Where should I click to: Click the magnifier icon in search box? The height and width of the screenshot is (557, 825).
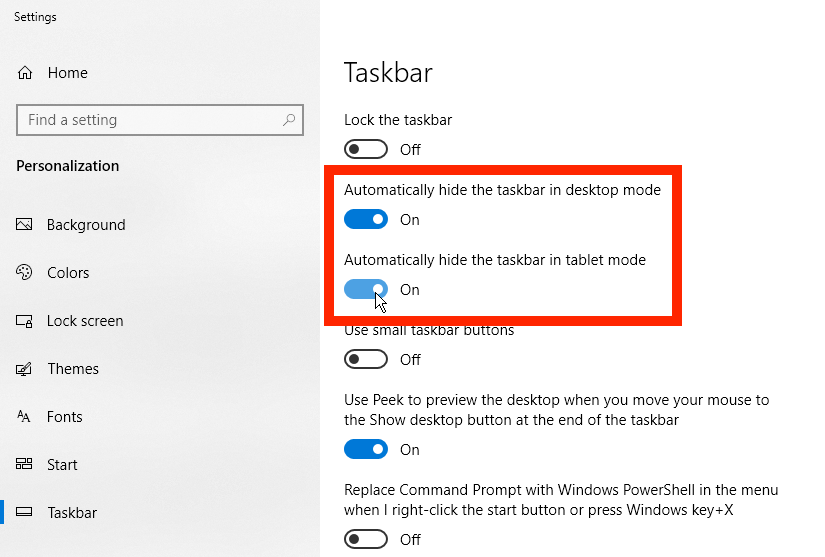289,120
